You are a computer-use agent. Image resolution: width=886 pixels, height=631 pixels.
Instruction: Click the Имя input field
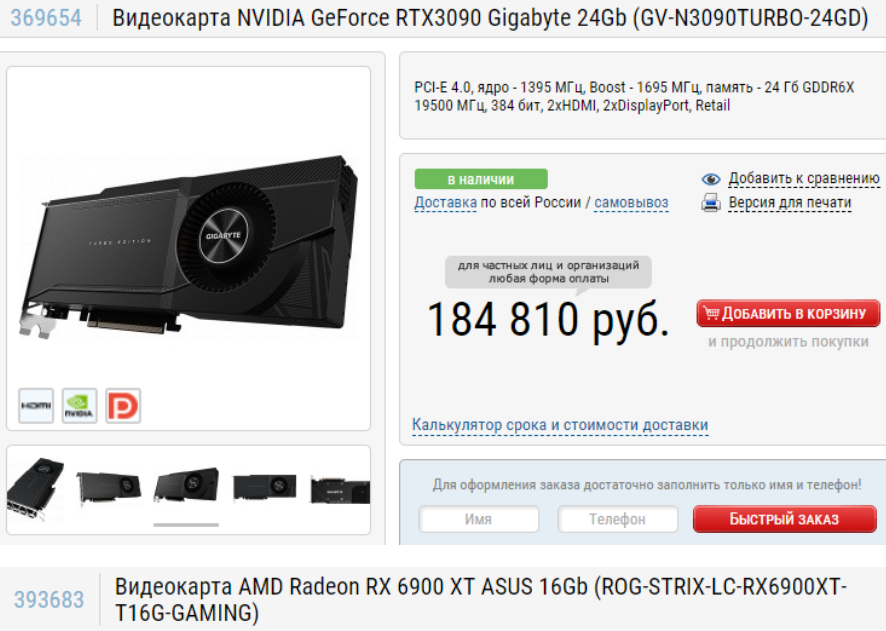click(479, 519)
